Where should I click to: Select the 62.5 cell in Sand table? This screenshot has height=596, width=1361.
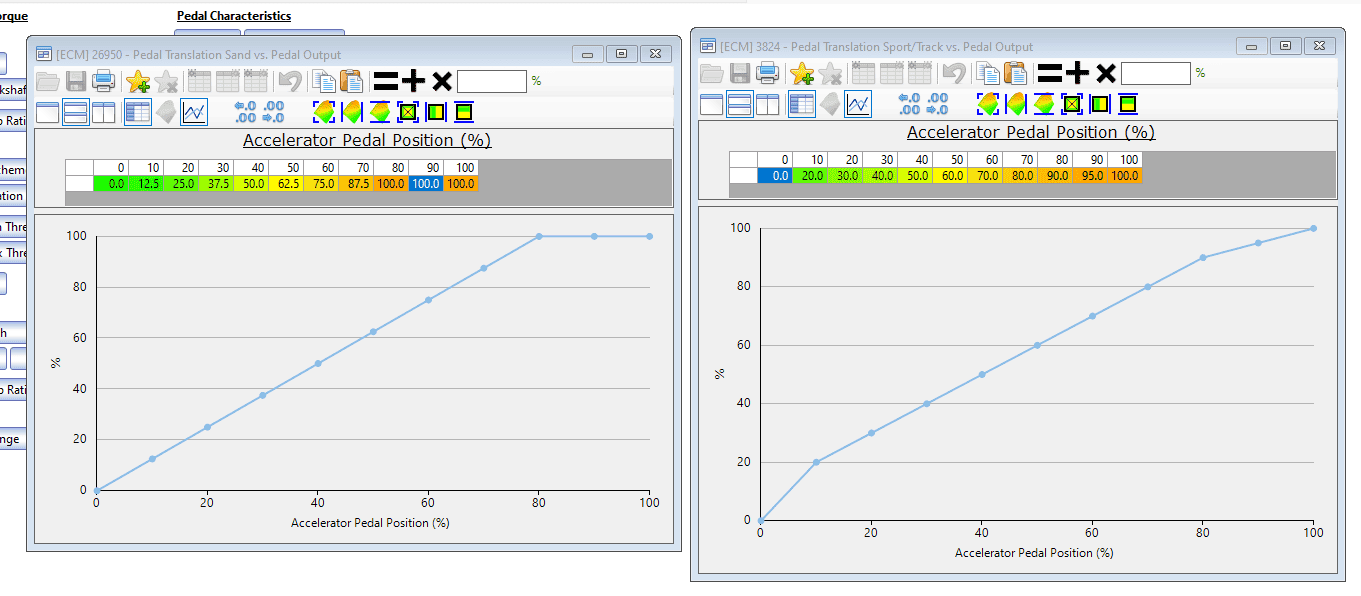(x=286, y=184)
